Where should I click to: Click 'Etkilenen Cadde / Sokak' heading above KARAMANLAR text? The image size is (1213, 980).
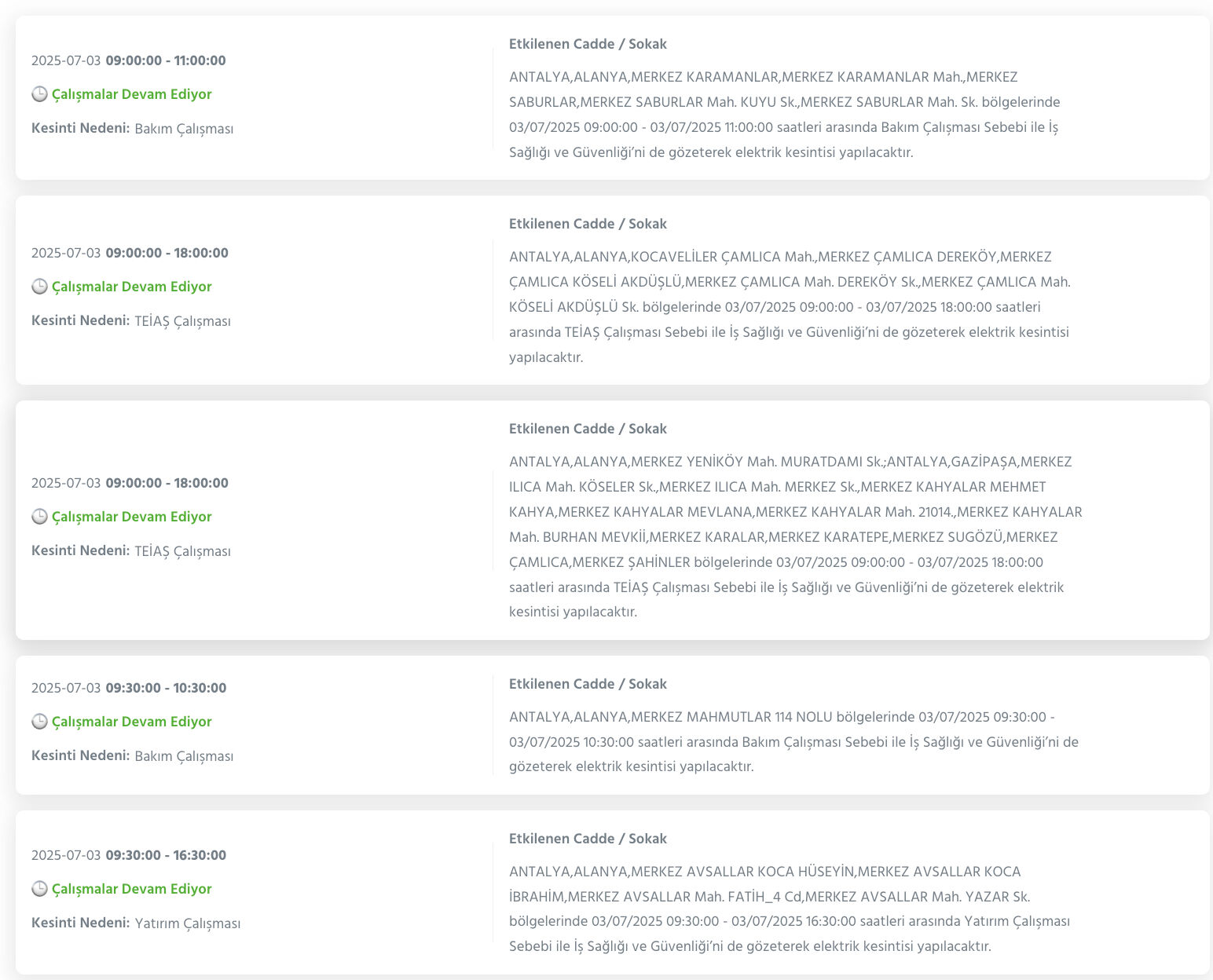[588, 44]
